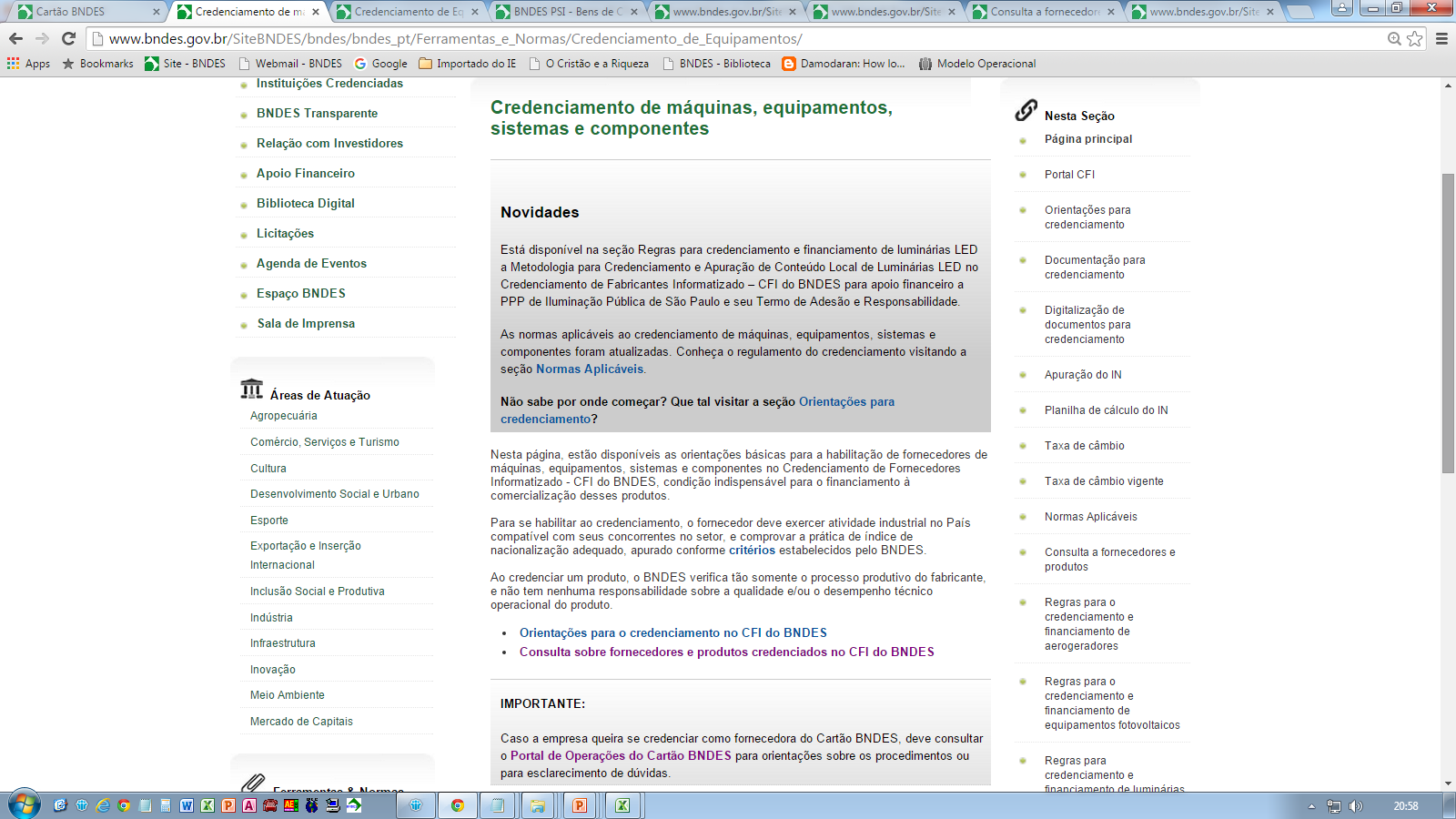
Task: Show hidden system tray icons
Action: [x=1311, y=806]
